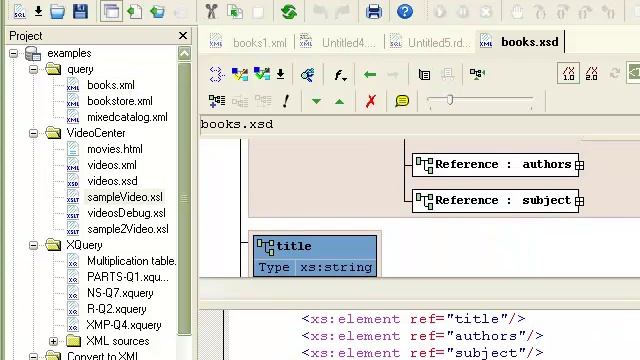
Task: Select the title element box in diagram
Action: pos(315,256)
